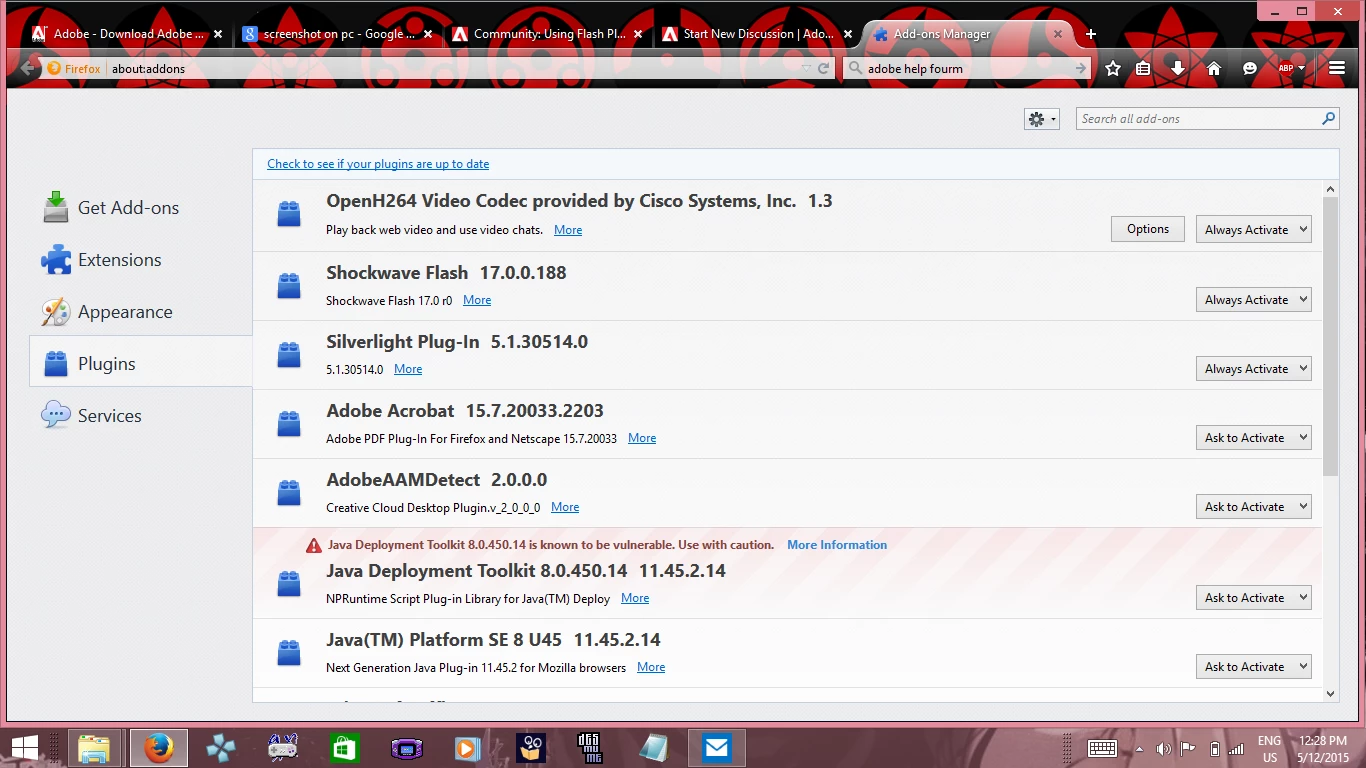Open Adobe Acrobat Ask to Activate dropdown
The width and height of the screenshot is (1366, 768).
1254,438
